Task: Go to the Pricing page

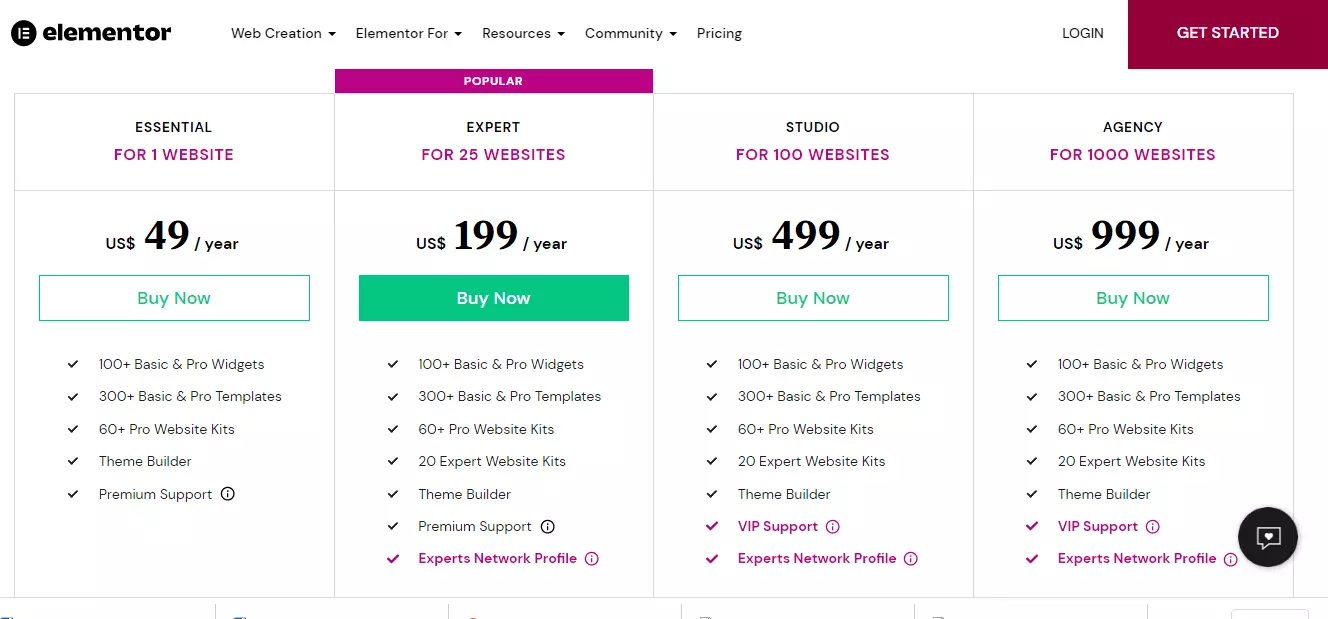Action: [719, 33]
